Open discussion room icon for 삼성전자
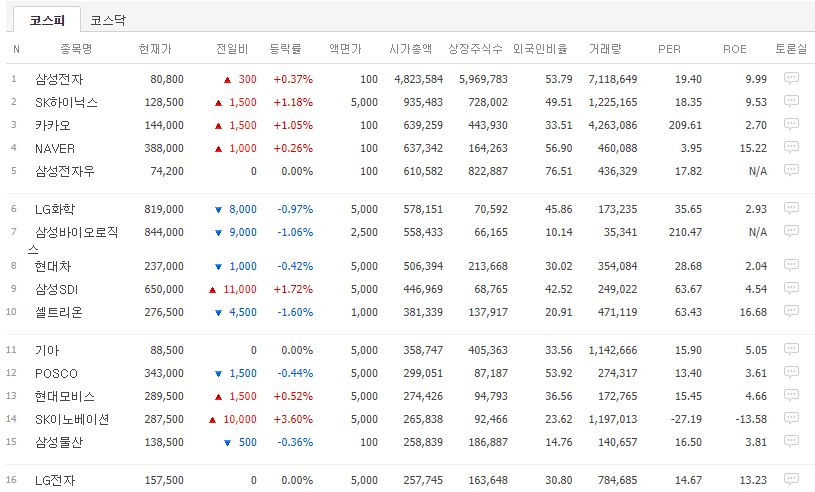Image resolution: width=815 pixels, height=492 pixels. pos(791,78)
